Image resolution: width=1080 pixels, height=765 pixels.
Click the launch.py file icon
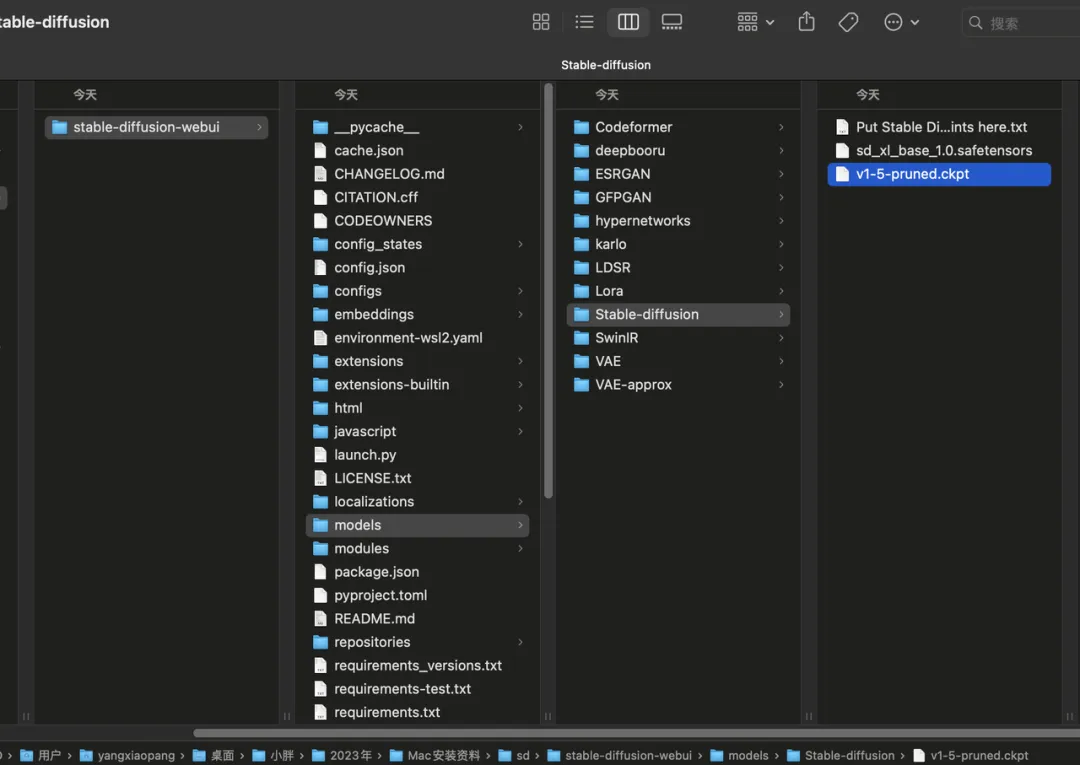(320, 455)
